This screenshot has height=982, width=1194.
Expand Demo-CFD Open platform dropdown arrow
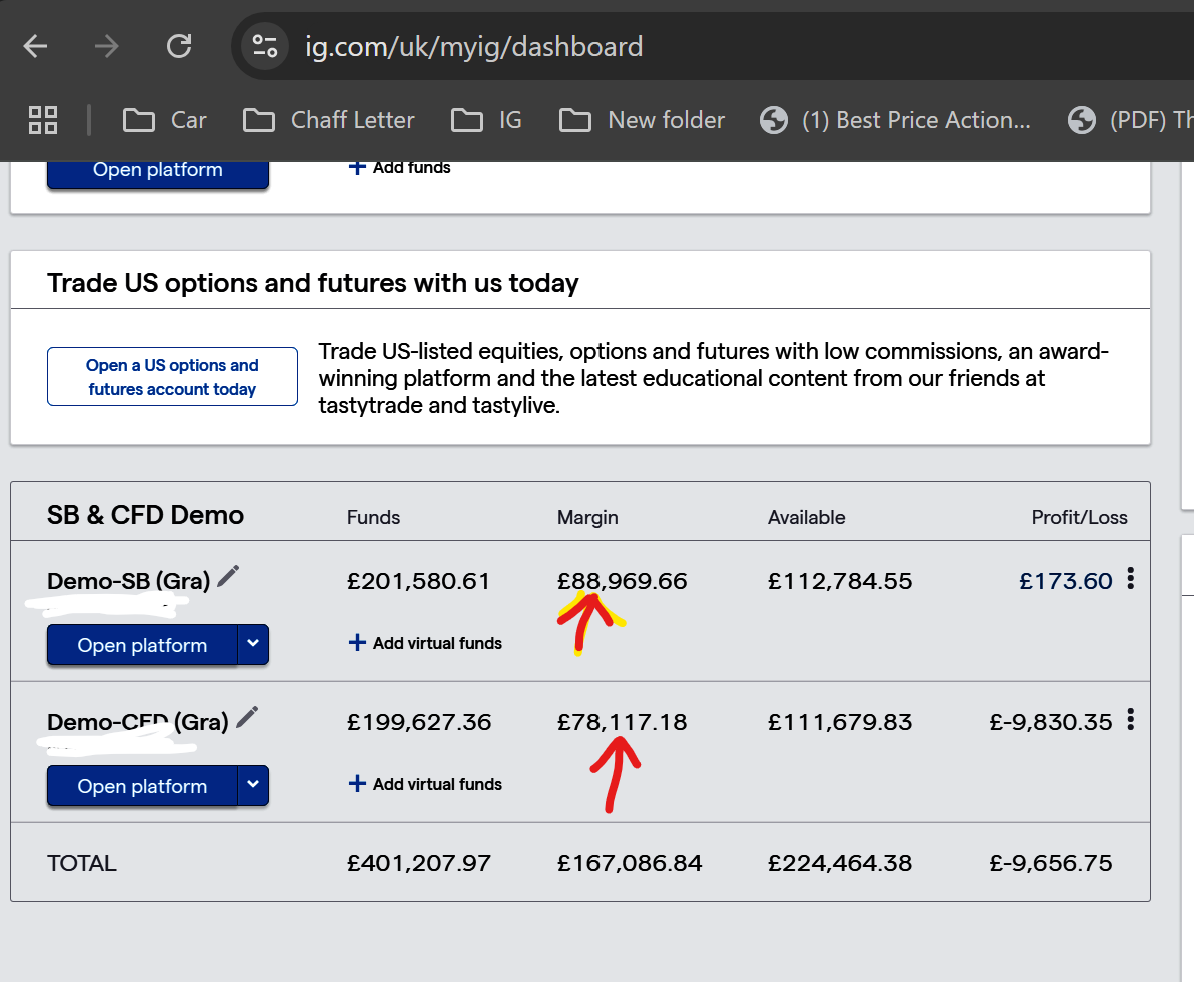(253, 786)
